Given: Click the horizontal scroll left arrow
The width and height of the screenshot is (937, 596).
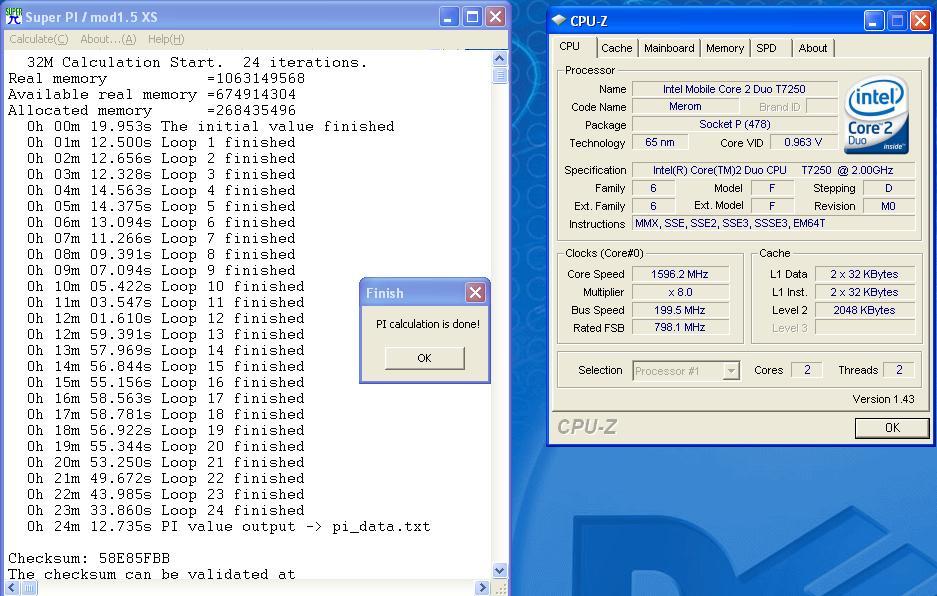Looking at the screenshot, I should (11, 588).
